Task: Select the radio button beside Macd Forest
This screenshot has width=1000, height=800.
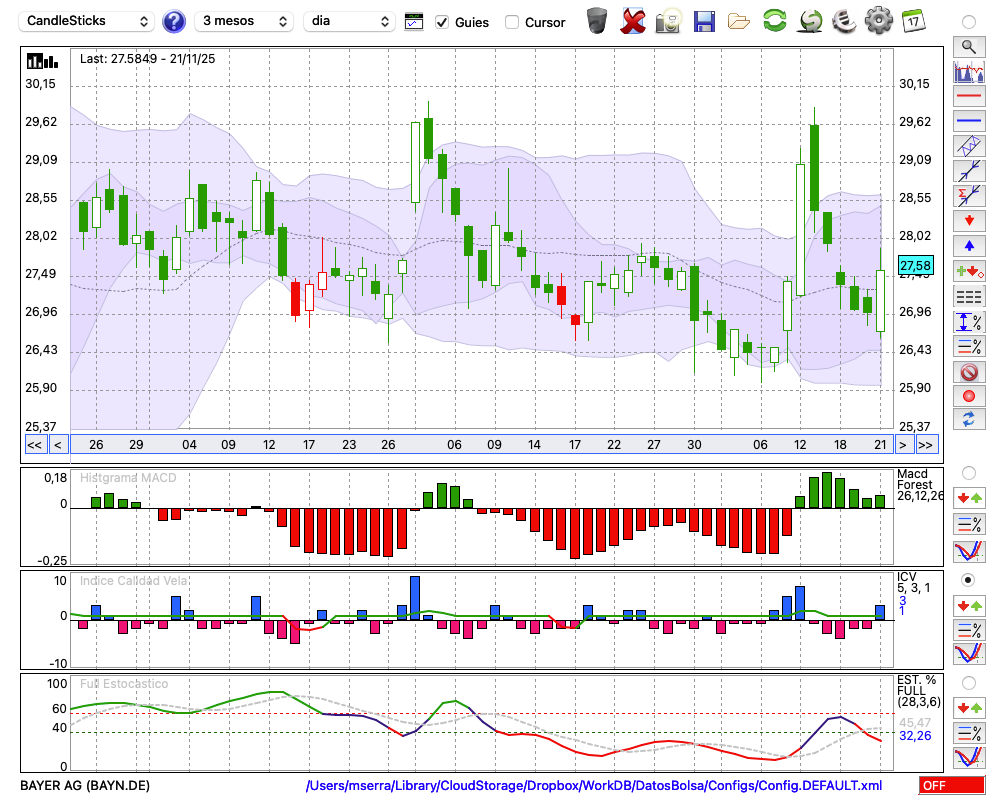Action: (x=968, y=472)
